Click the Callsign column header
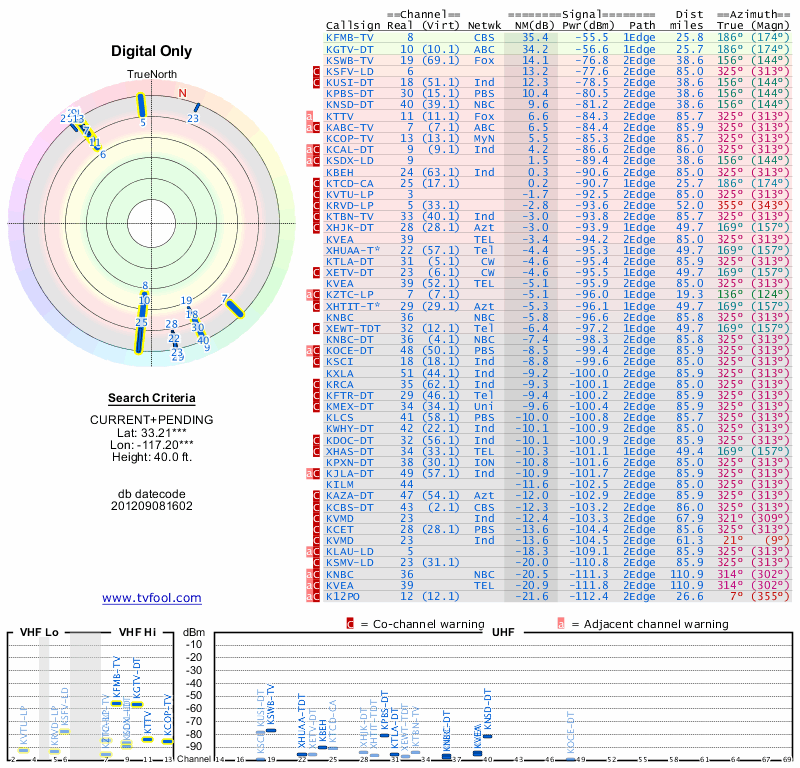The height and width of the screenshot is (768, 800). click(x=351, y=25)
